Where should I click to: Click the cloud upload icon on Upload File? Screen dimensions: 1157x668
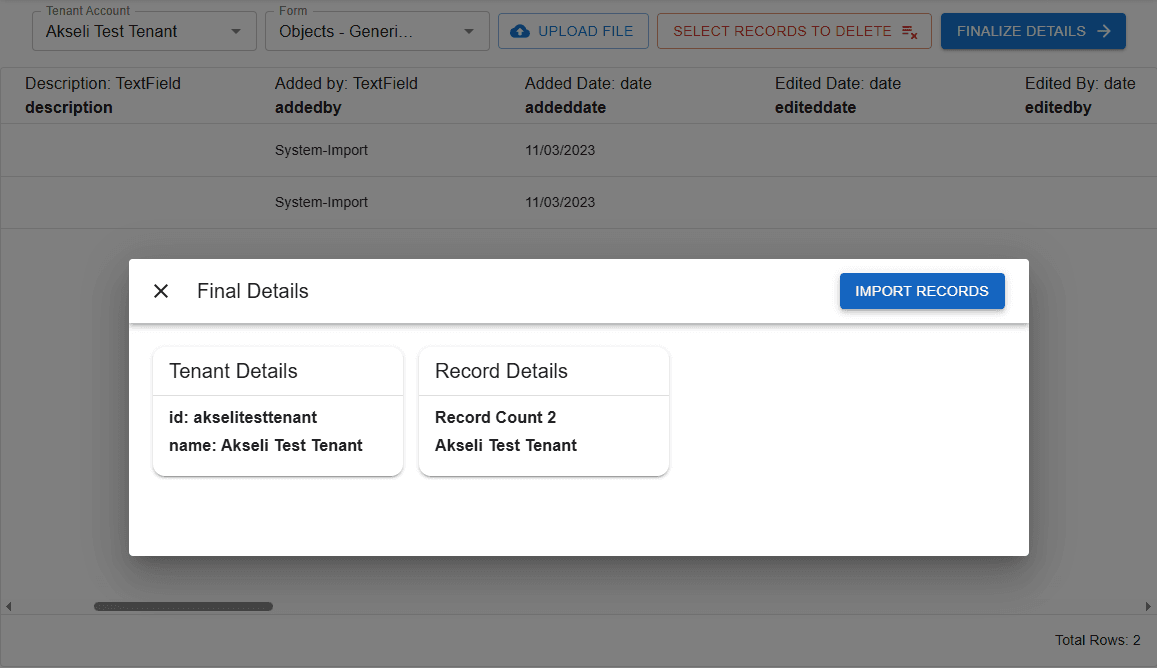click(520, 31)
